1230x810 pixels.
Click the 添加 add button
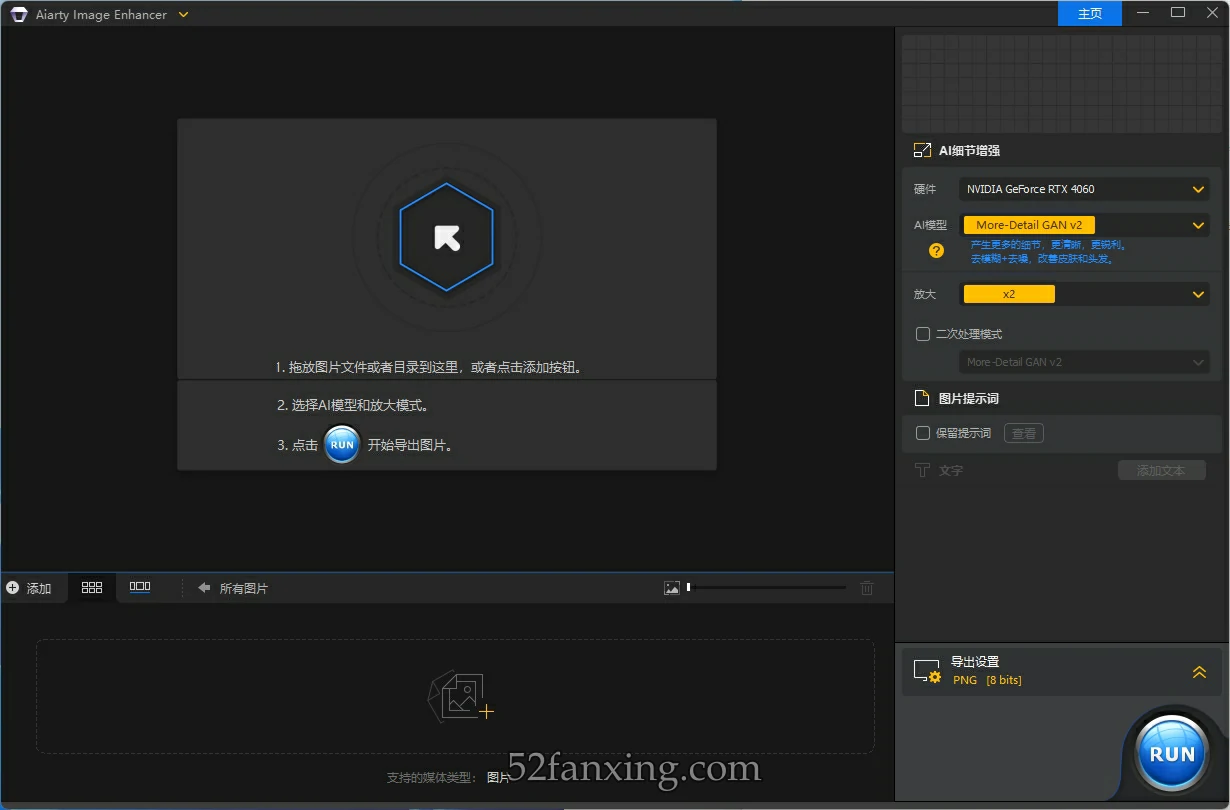pos(28,588)
